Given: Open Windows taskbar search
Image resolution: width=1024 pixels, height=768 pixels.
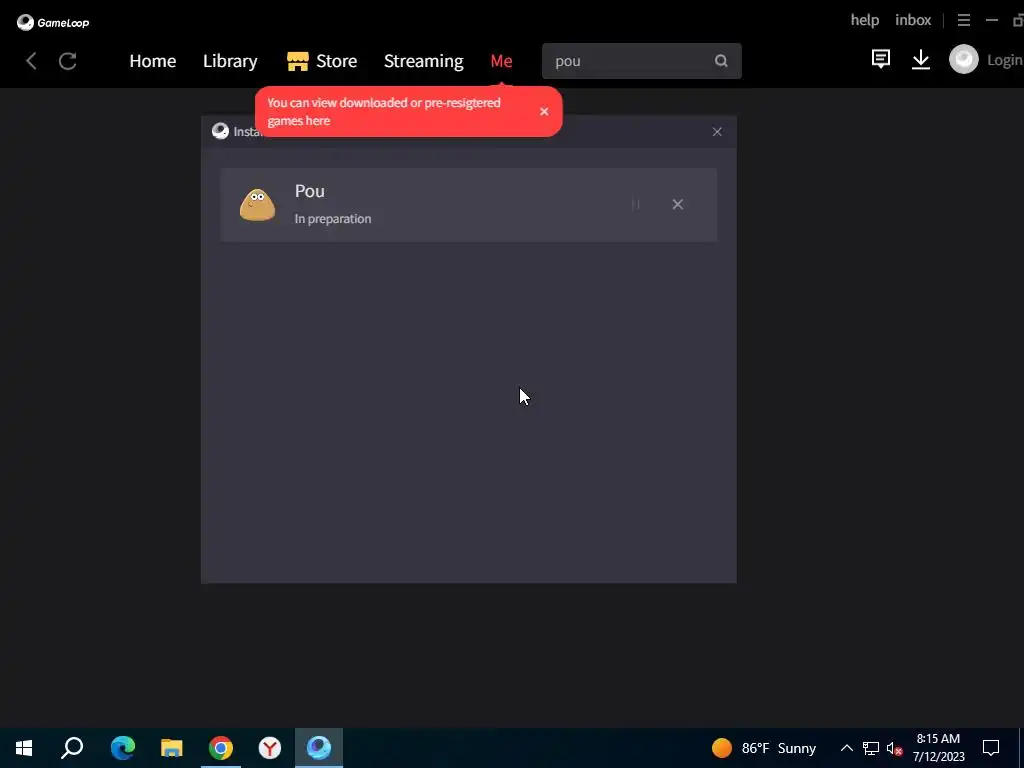Looking at the screenshot, I should coord(72,748).
